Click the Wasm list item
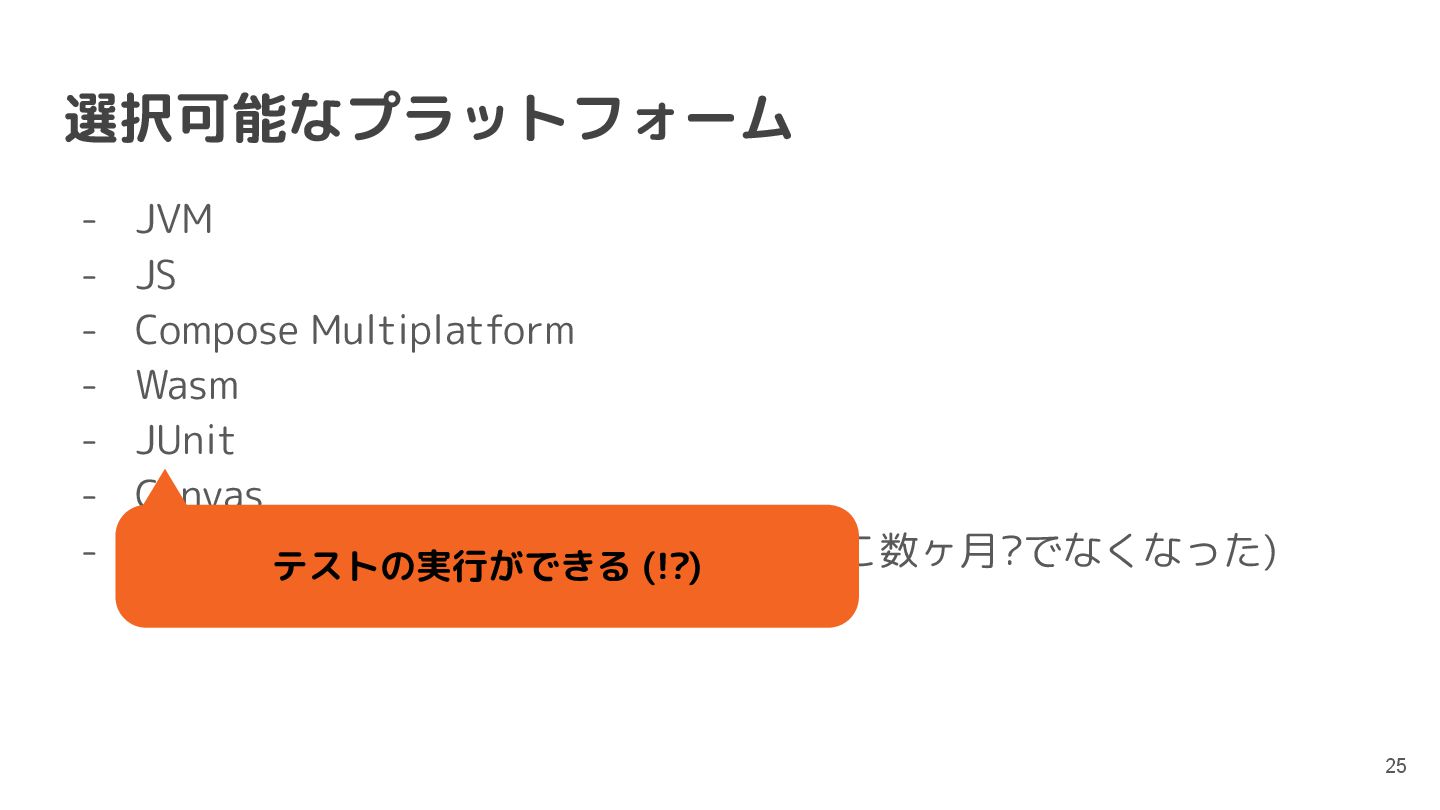 click(x=187, y=385)
